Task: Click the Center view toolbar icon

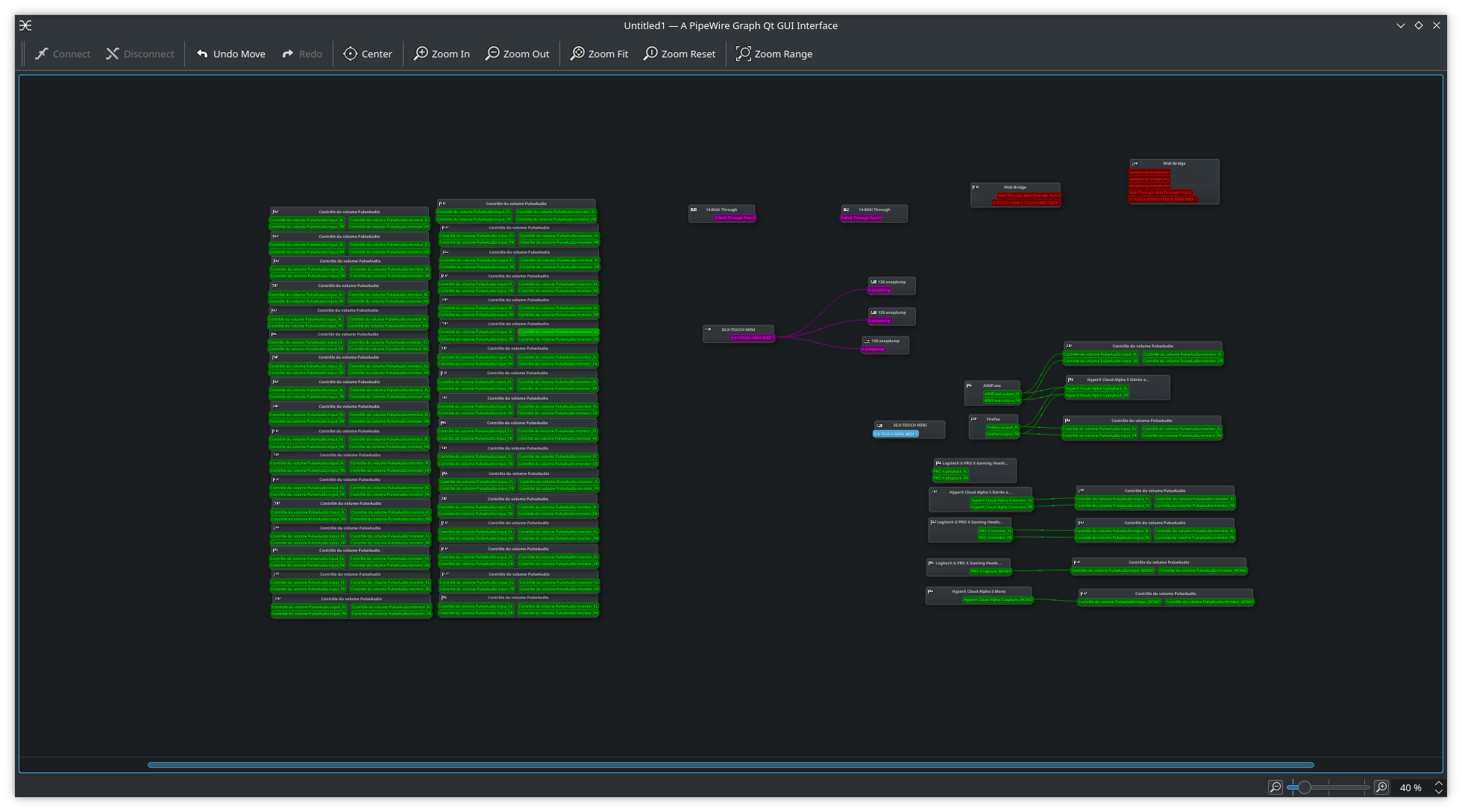Action: [351, 54]
